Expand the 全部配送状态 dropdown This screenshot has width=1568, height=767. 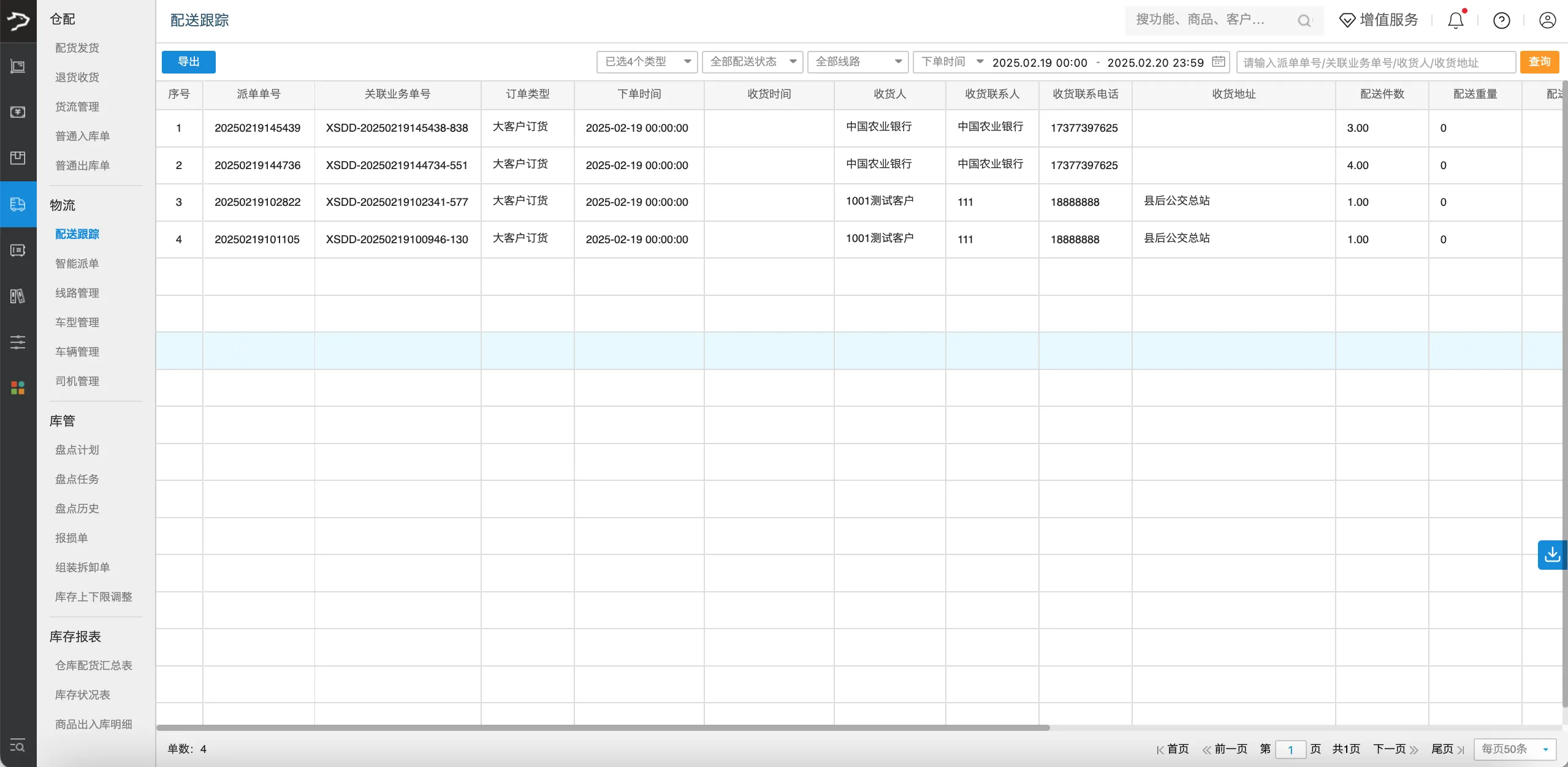coord(752,62)
